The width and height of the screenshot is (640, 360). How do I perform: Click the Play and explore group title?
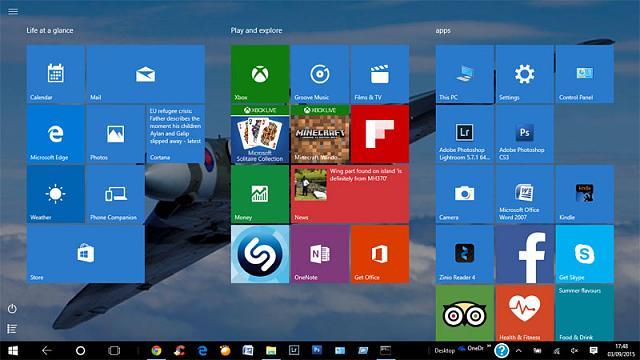pyautogui.click(x=256, y=30)
